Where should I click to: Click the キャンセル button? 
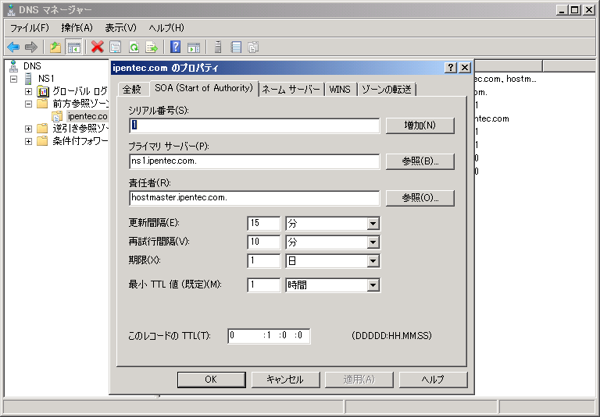tap(285, 380)
